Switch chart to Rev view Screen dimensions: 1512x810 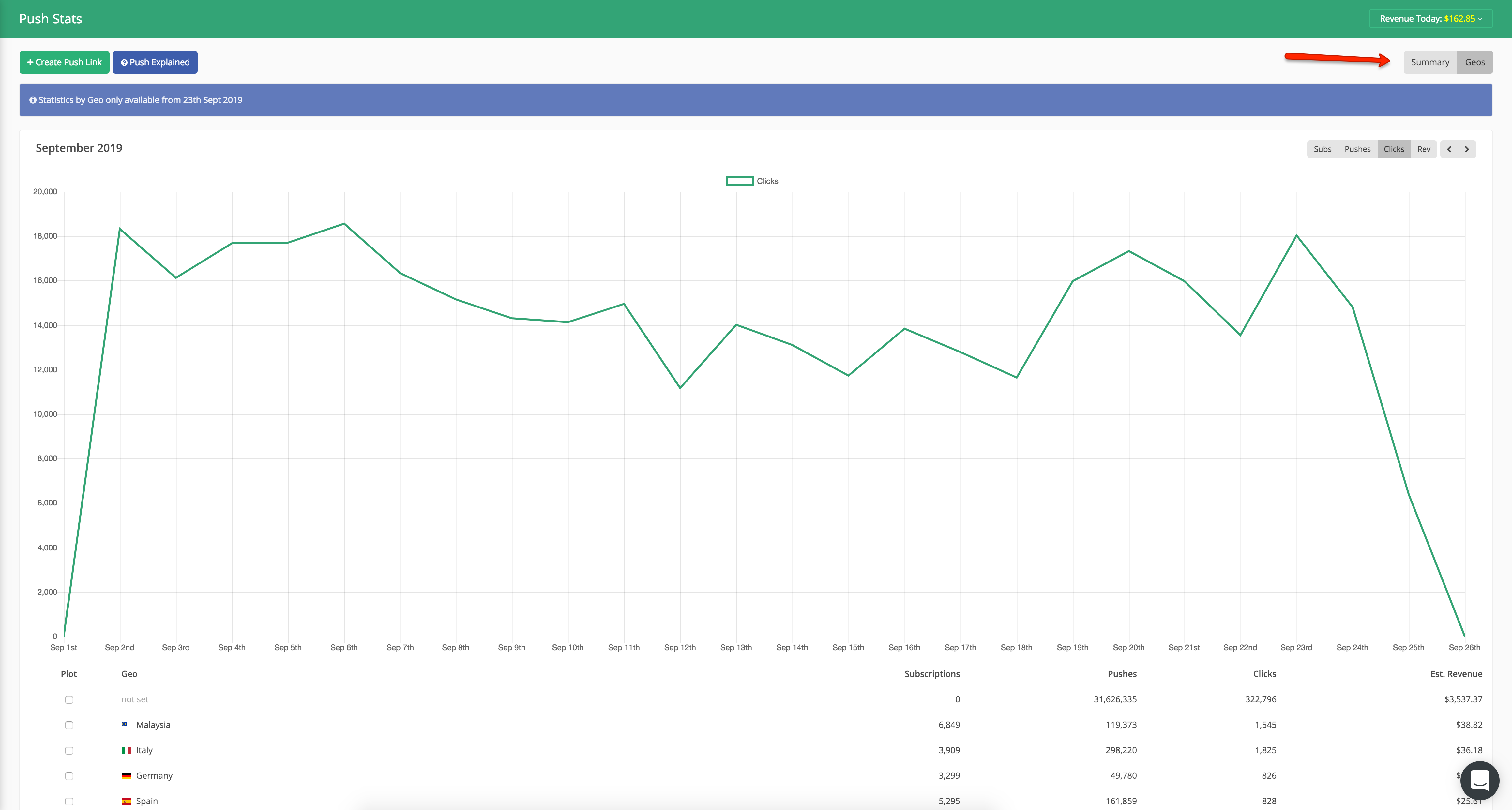pos(1423,149)
